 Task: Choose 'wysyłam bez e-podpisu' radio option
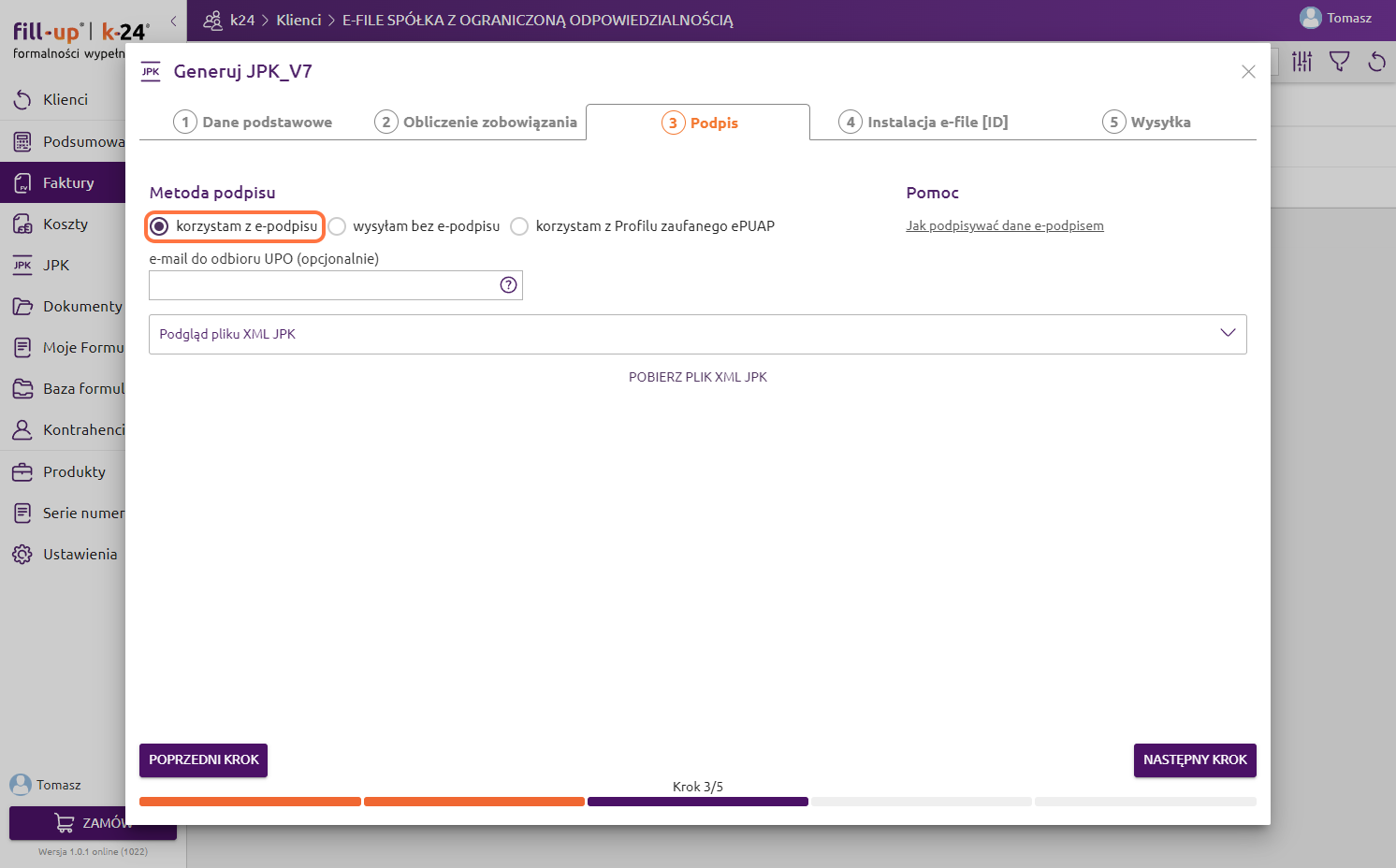coord(338,226)
